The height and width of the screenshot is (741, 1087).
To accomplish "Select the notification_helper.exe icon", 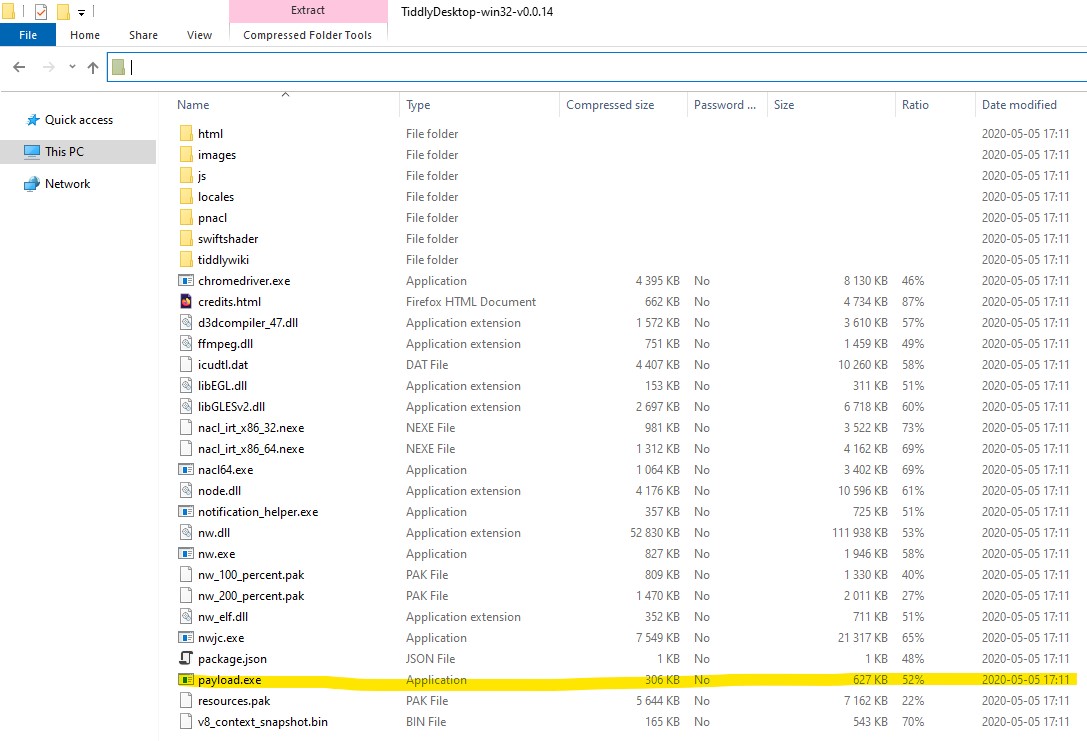I will (x=186, y=512).
